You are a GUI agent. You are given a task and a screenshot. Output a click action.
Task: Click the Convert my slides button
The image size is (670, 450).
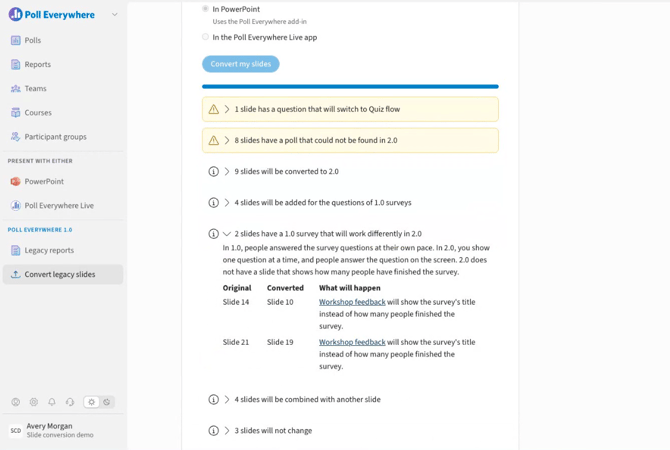[x=241, y=64]
